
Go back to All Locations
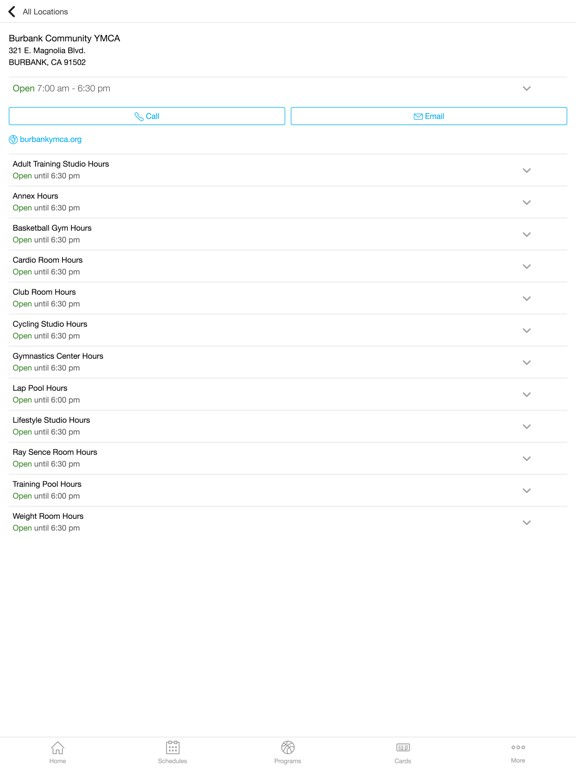(12, 11)
